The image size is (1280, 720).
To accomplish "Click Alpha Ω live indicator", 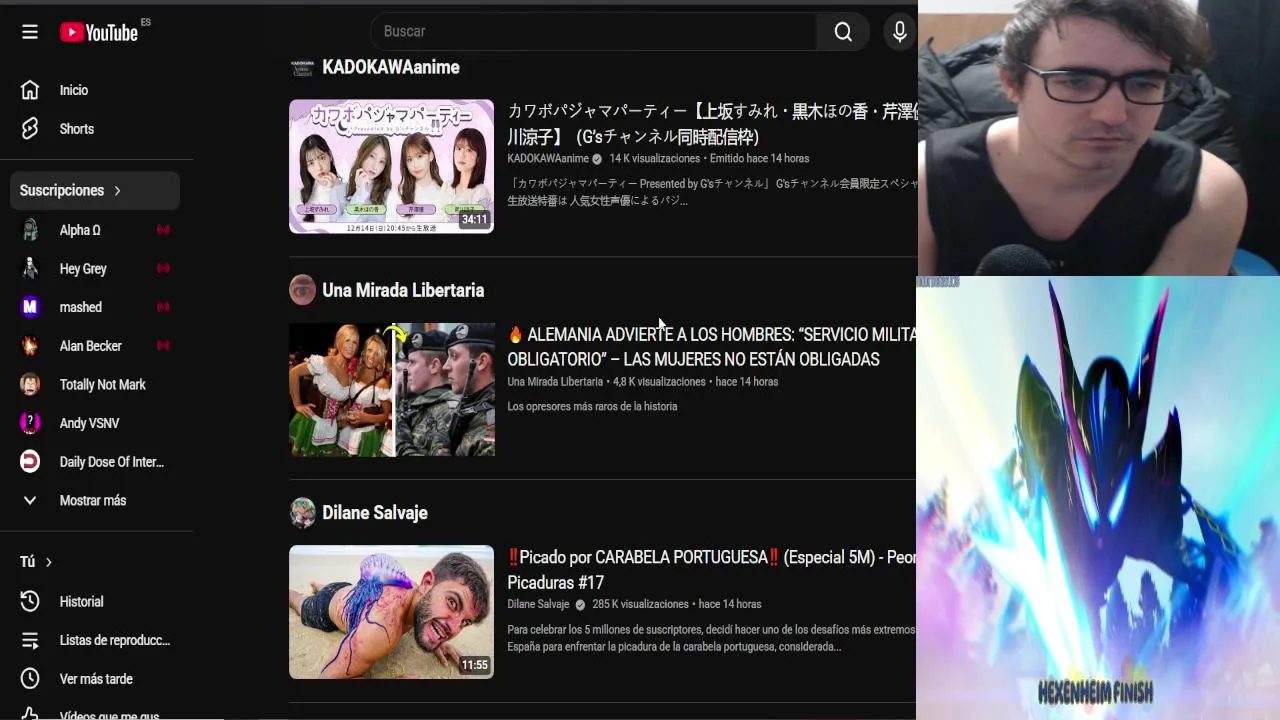I will click(x=163, y=230).
